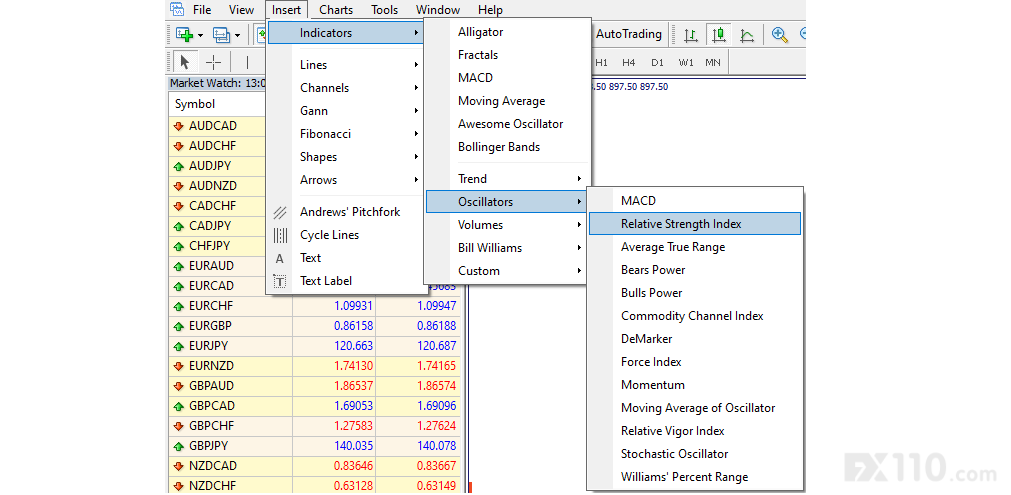Select the Cursor arrow tool
The image size is (1011, 495).
185,62
